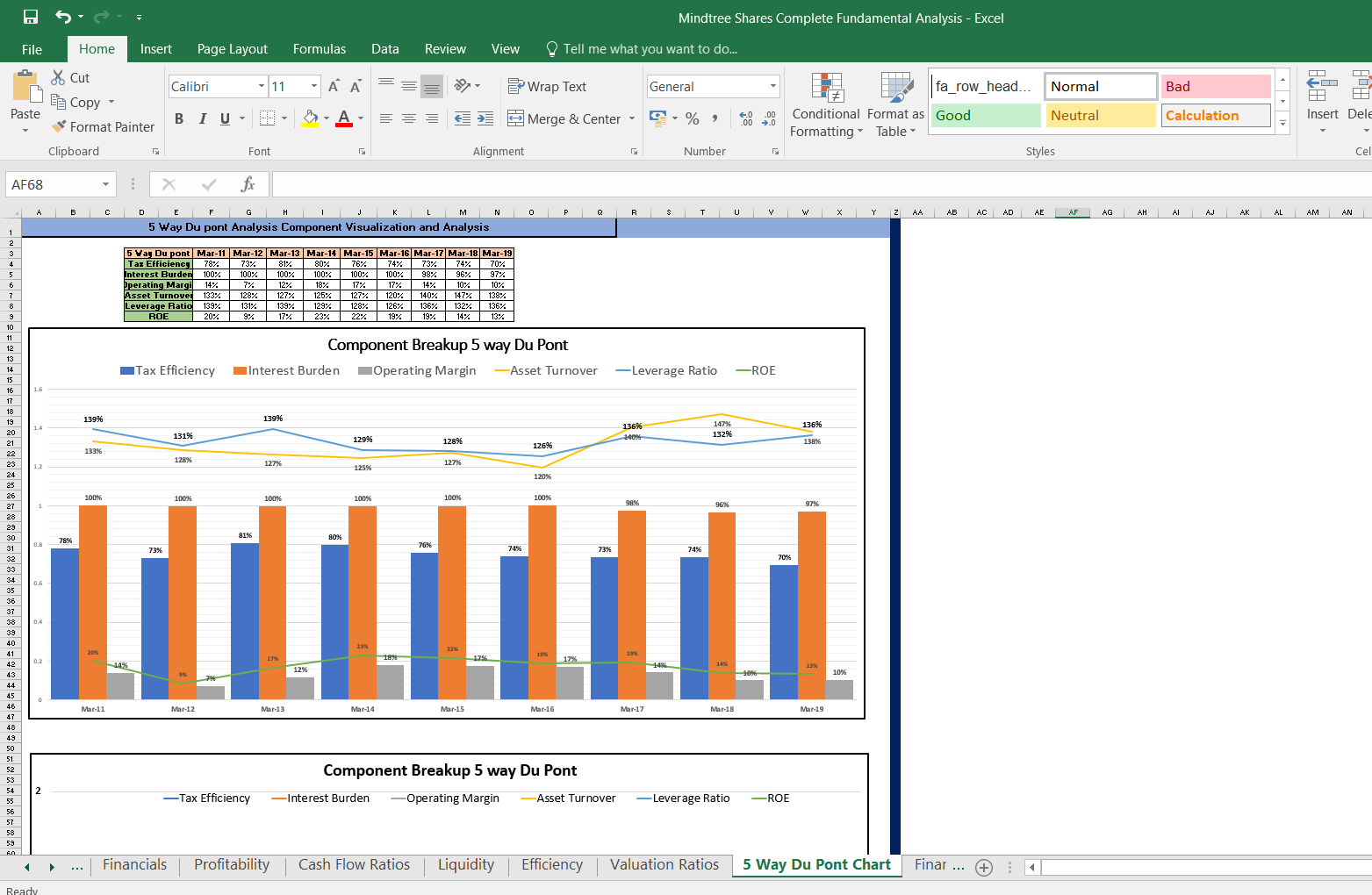This screenshot has width=1372, height=895.
Task: Open the font size dropdown
Action: pyautogui.click(x=314, y=86)
